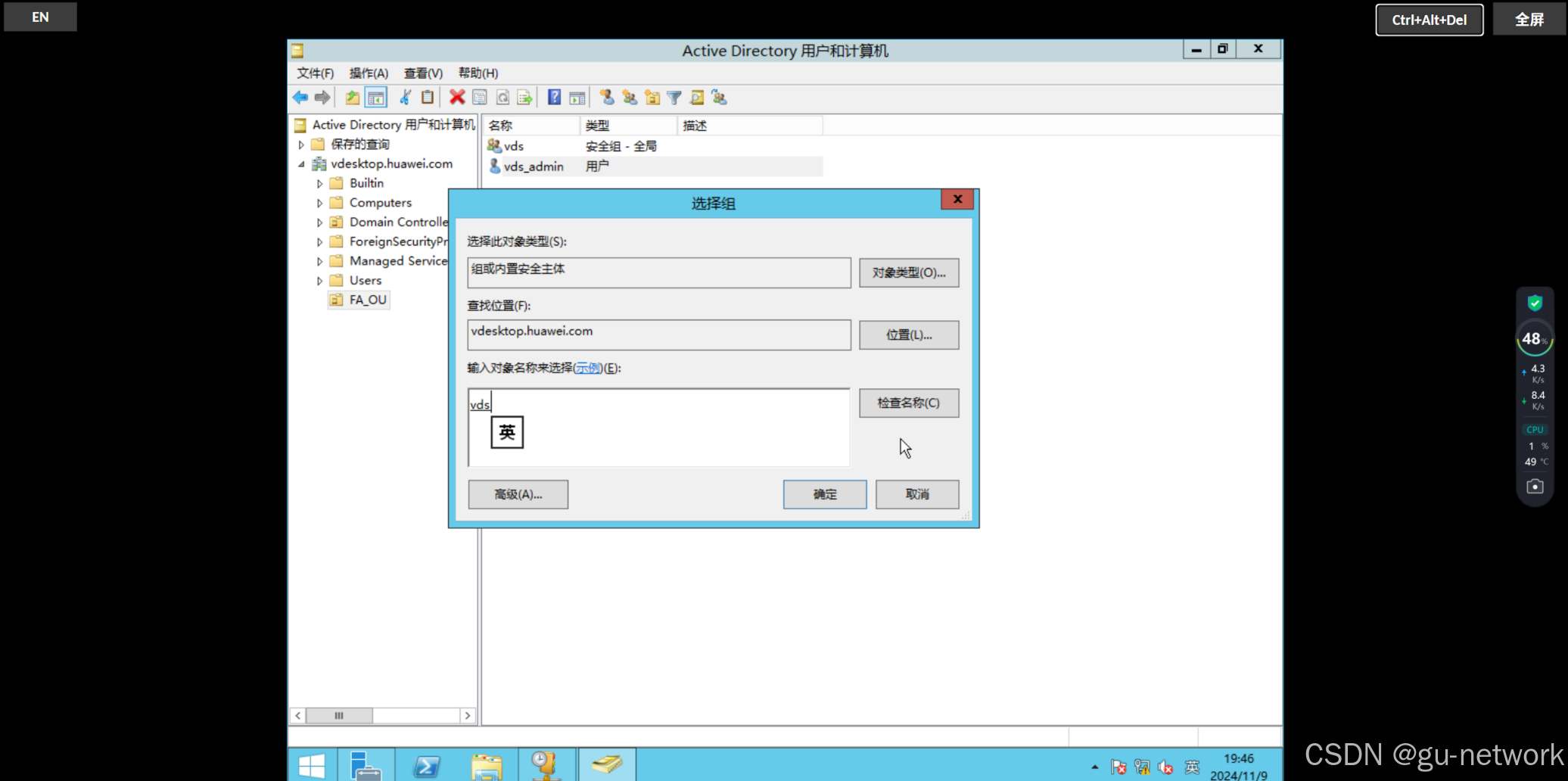The image size is (1568, 781).
Task: Click the Refresh toolbar icon
Action: point(502,98)
